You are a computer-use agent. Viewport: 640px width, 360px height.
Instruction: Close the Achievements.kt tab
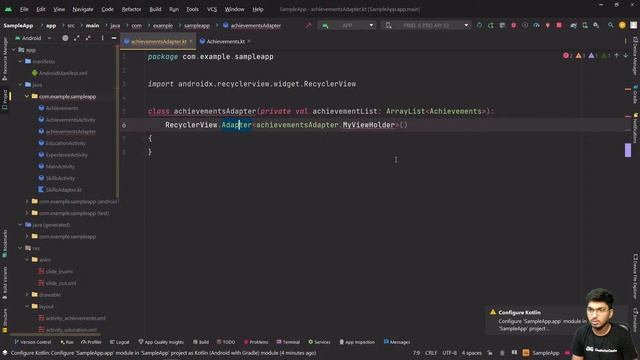tap(249, 41)
